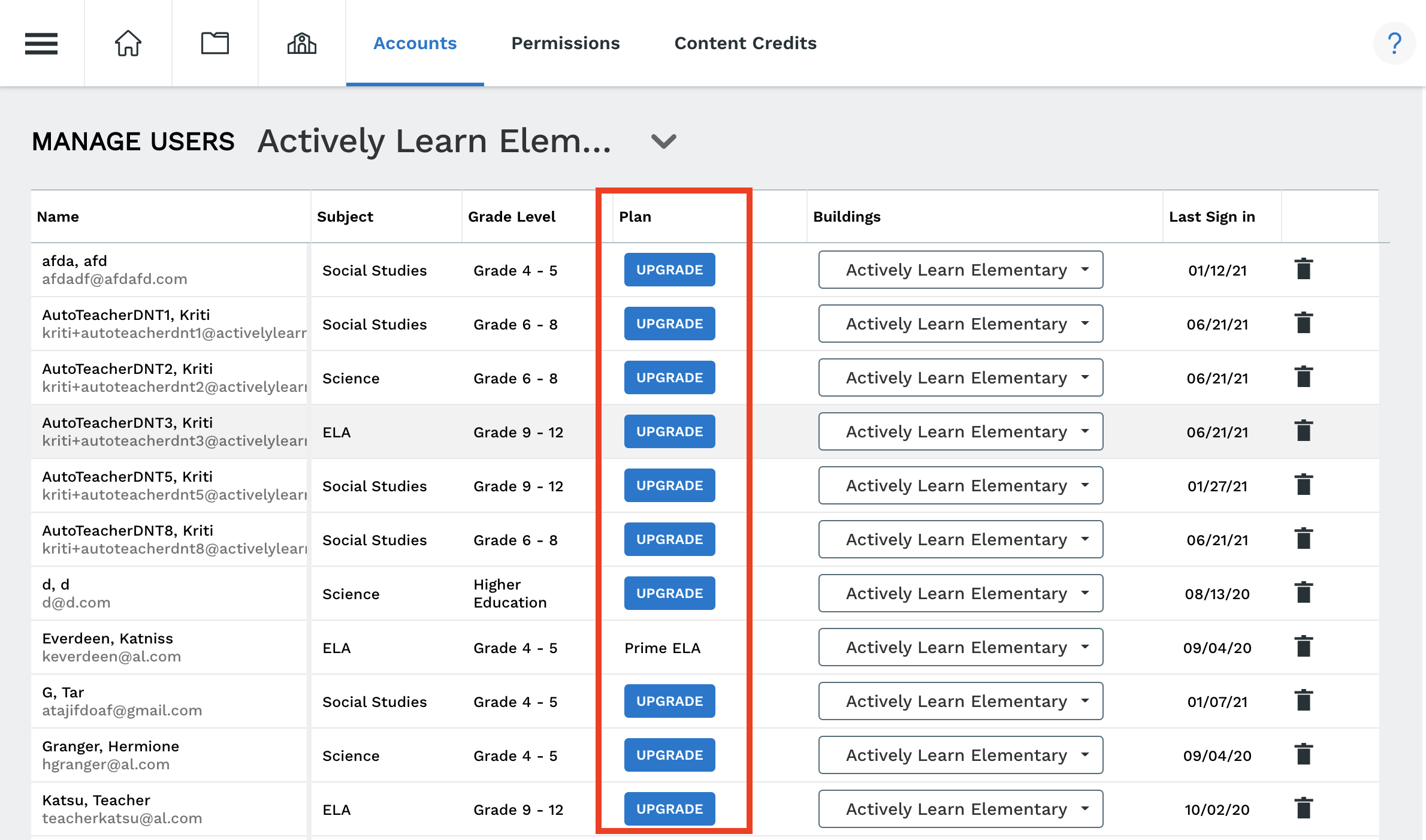Delete Granger, Hermione with trash icon
Screen dimensions: 1426x840
pos(1304,754)
